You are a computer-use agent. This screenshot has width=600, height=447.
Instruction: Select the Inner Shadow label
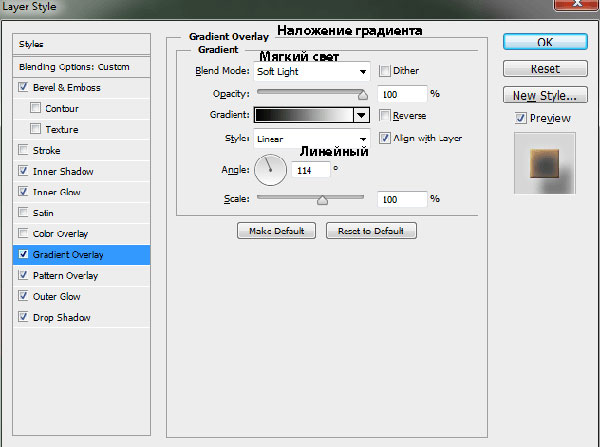(63, 171)
